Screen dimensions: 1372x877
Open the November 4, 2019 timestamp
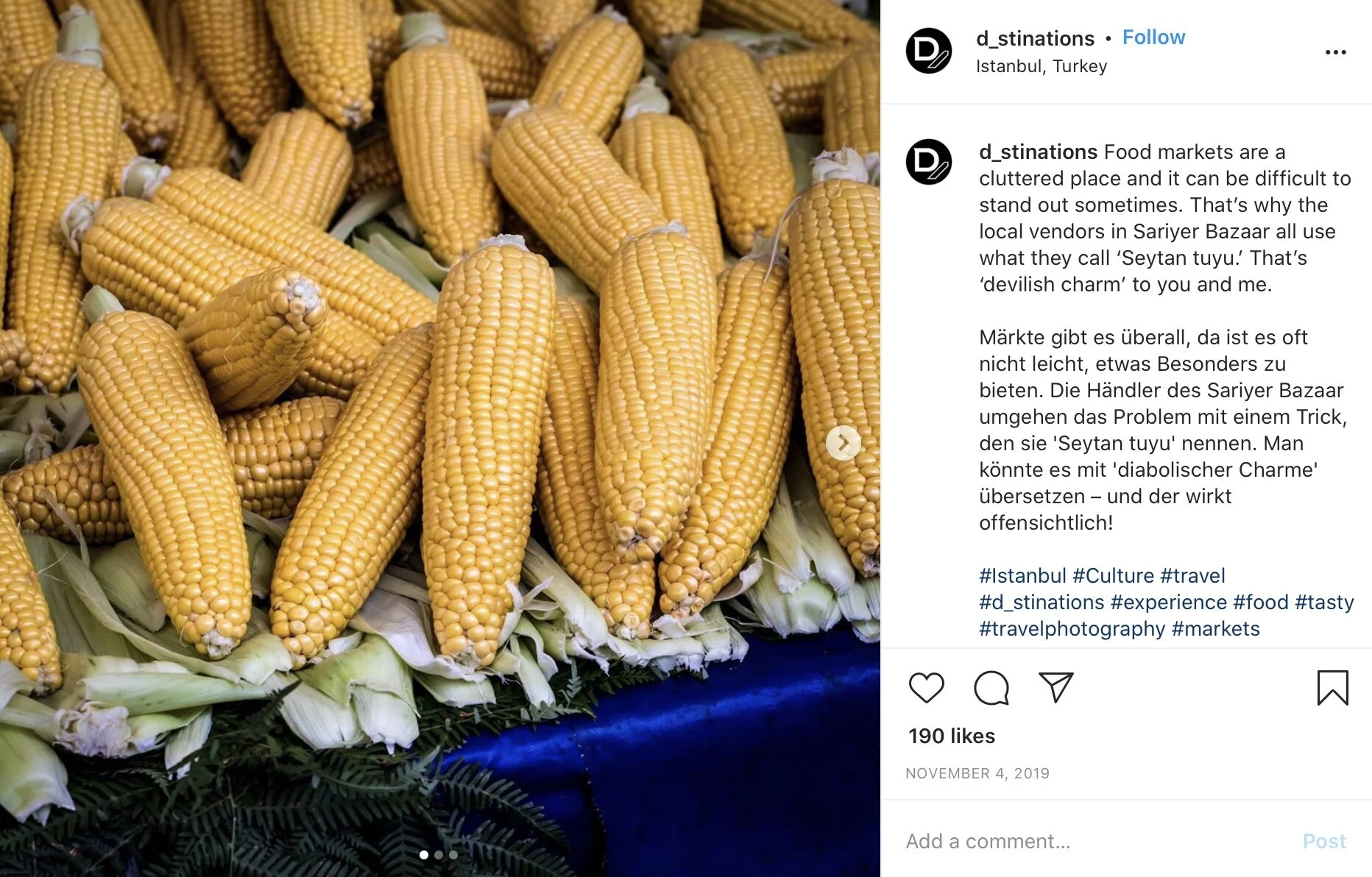[977, 773]
